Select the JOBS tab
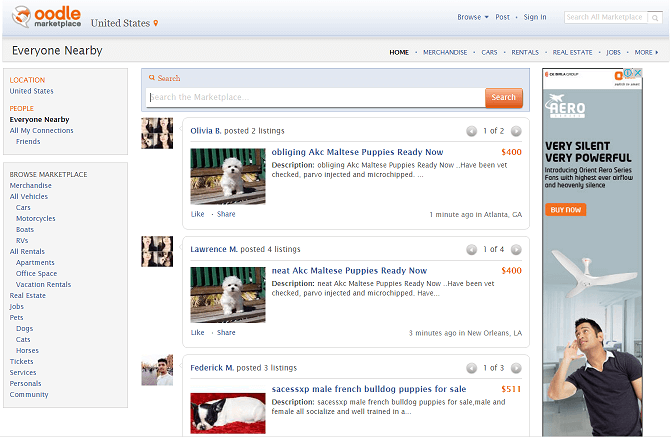The width and height of the screenshot is (671, 437). pyautogui.click(x=613, y=52)
